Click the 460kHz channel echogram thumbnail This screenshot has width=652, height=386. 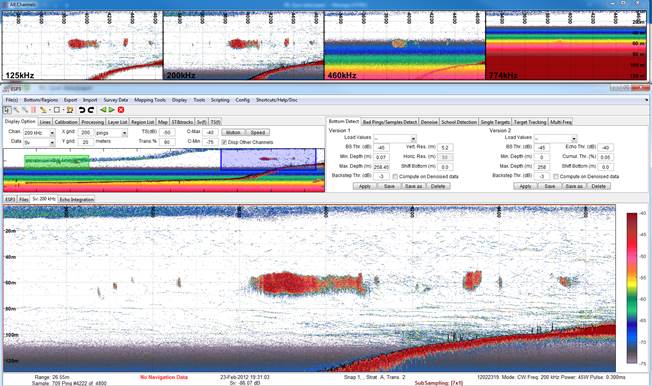click(x=405, y=45)
